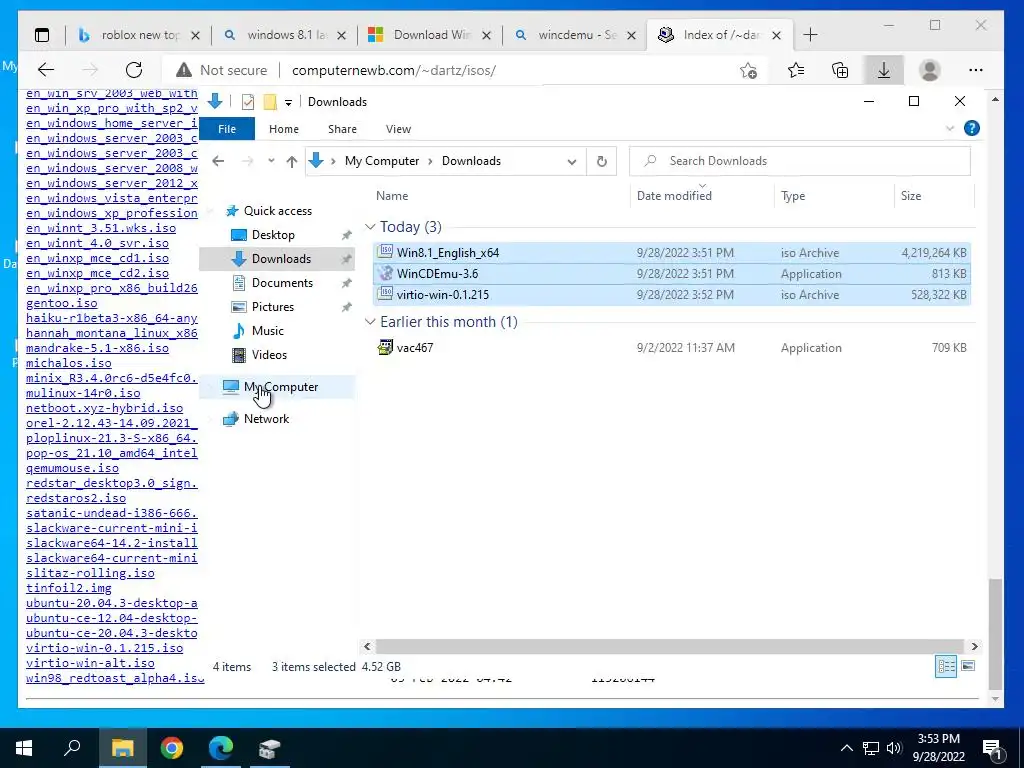Click the right arrow of horizontal scrollbar
Viewport: 1024px width, 768px height.
[x=974, y=647]
